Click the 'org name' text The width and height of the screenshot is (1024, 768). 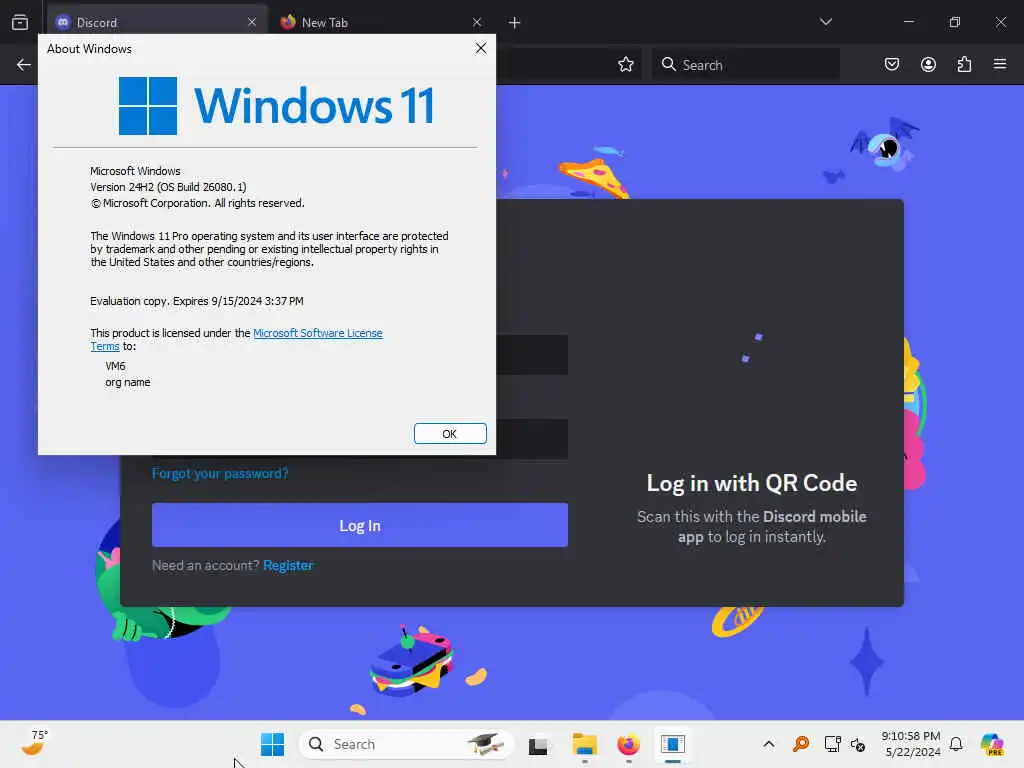(x=128, y=383)
